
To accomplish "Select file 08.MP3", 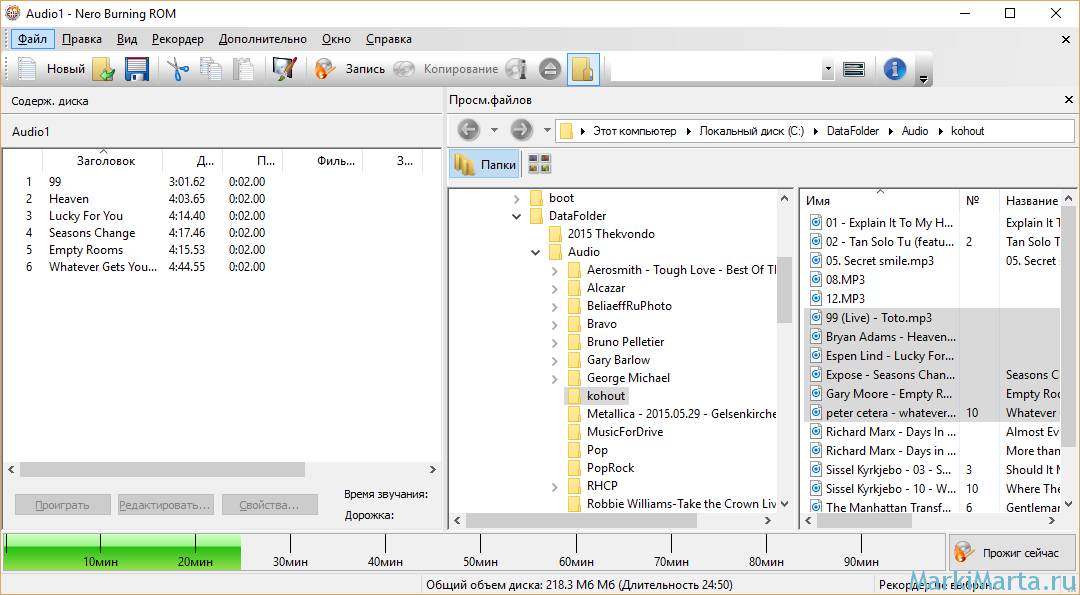I will click(845, 280).
